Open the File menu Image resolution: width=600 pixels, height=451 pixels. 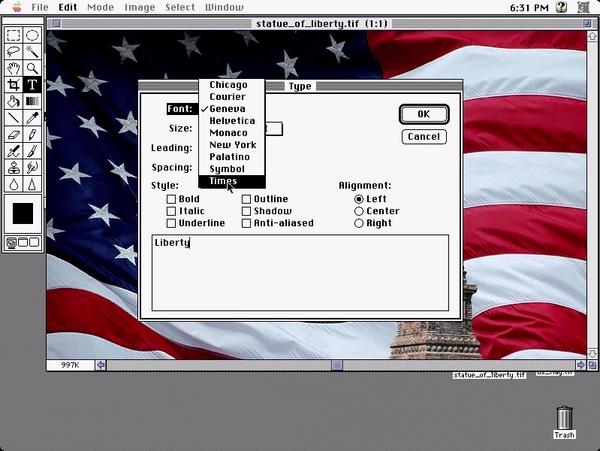coord(40,7)
